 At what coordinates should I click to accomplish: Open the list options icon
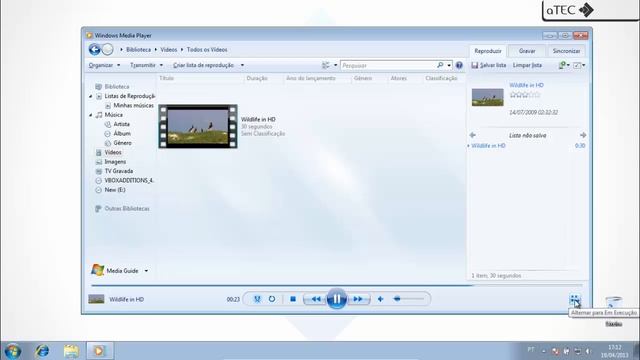564,65
